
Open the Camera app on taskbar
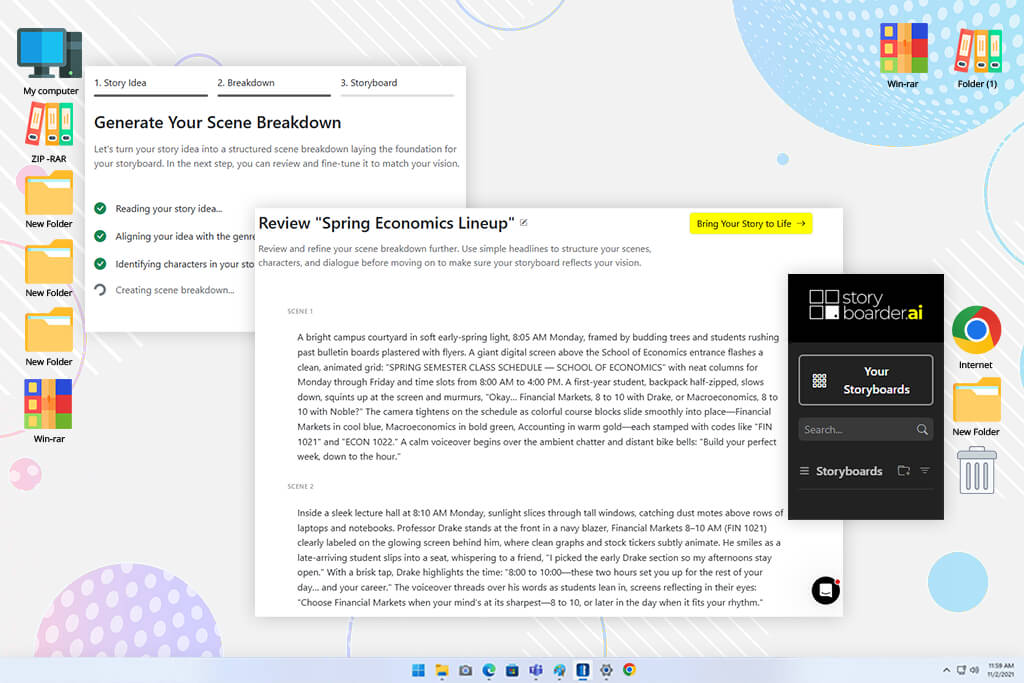(466, 670)
